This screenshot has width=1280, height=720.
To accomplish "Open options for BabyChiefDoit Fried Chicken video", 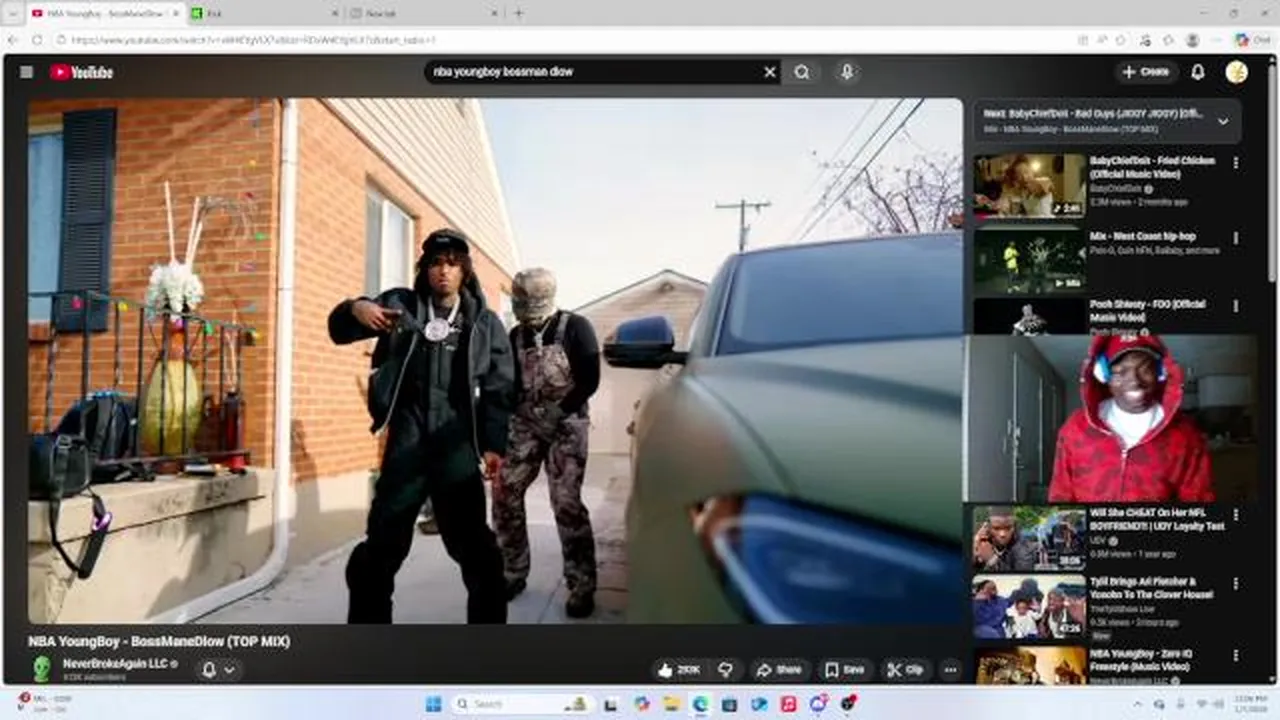I will point(1236,162).
